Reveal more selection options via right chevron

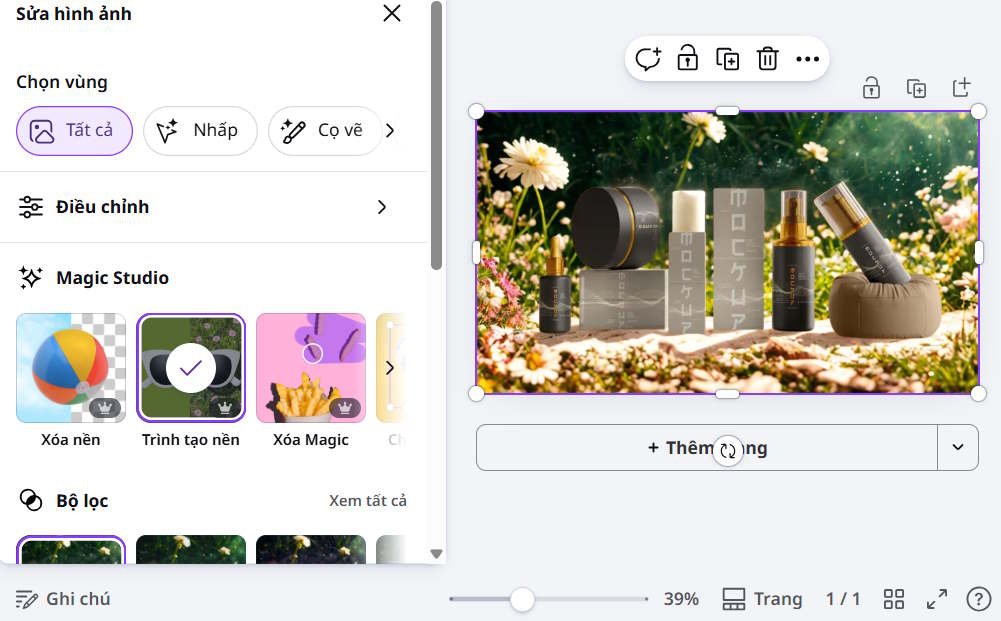tap(390, 130)
